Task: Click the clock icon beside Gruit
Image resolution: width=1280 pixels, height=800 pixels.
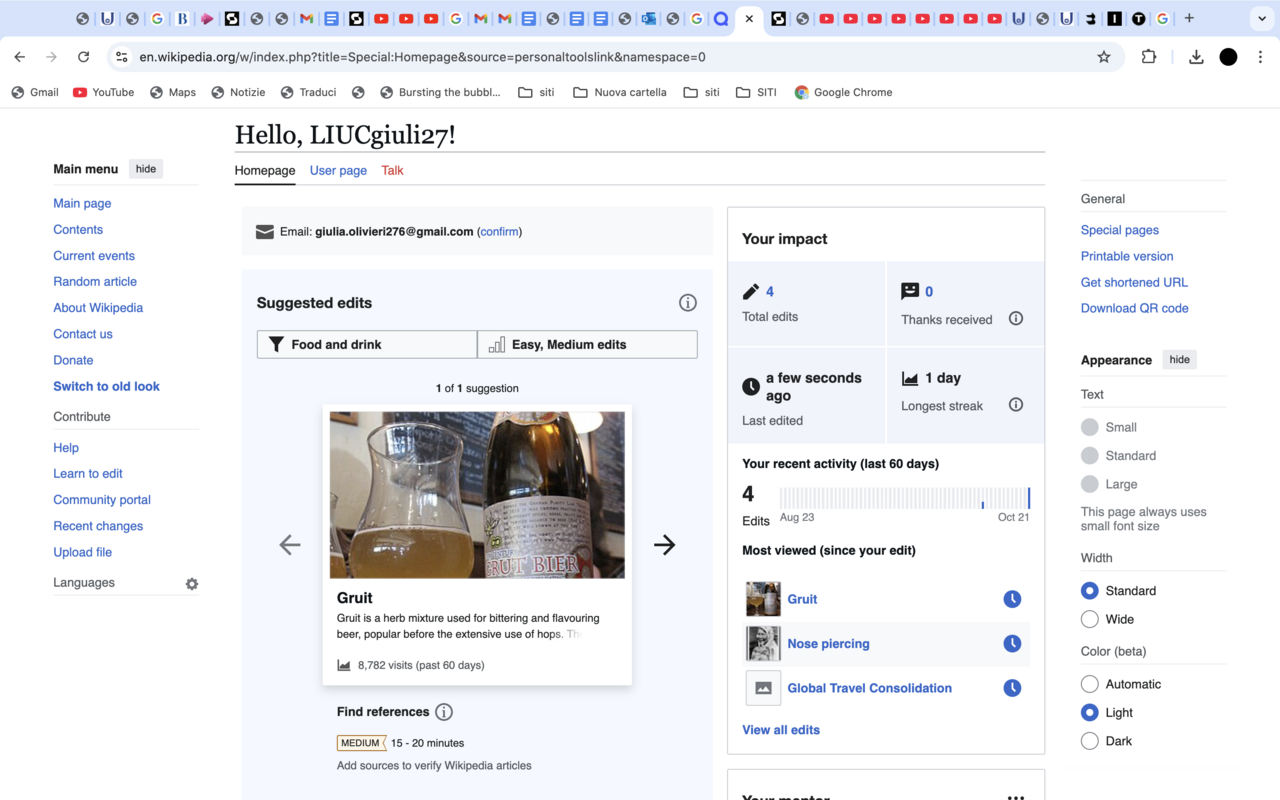Action: 1012,599
